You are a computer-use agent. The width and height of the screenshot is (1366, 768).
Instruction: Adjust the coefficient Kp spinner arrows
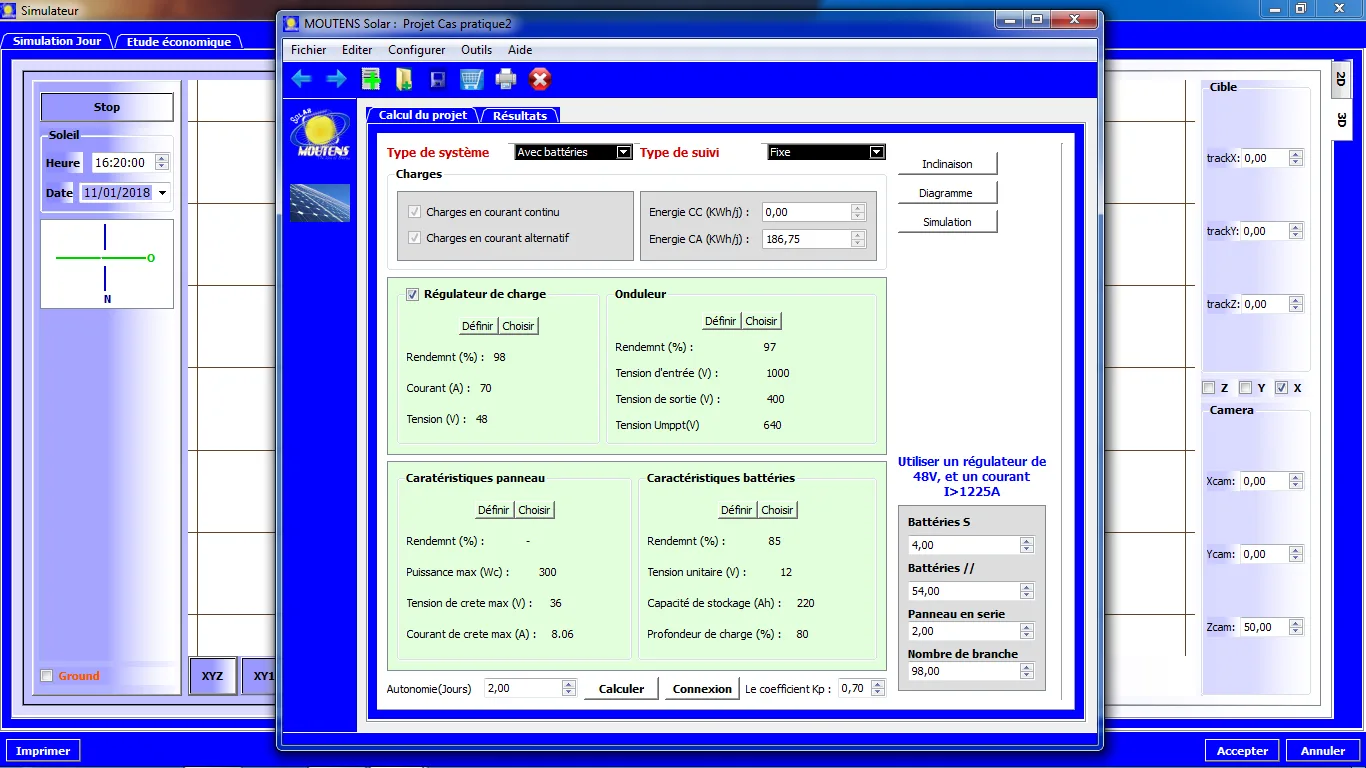tap(878, 688)
